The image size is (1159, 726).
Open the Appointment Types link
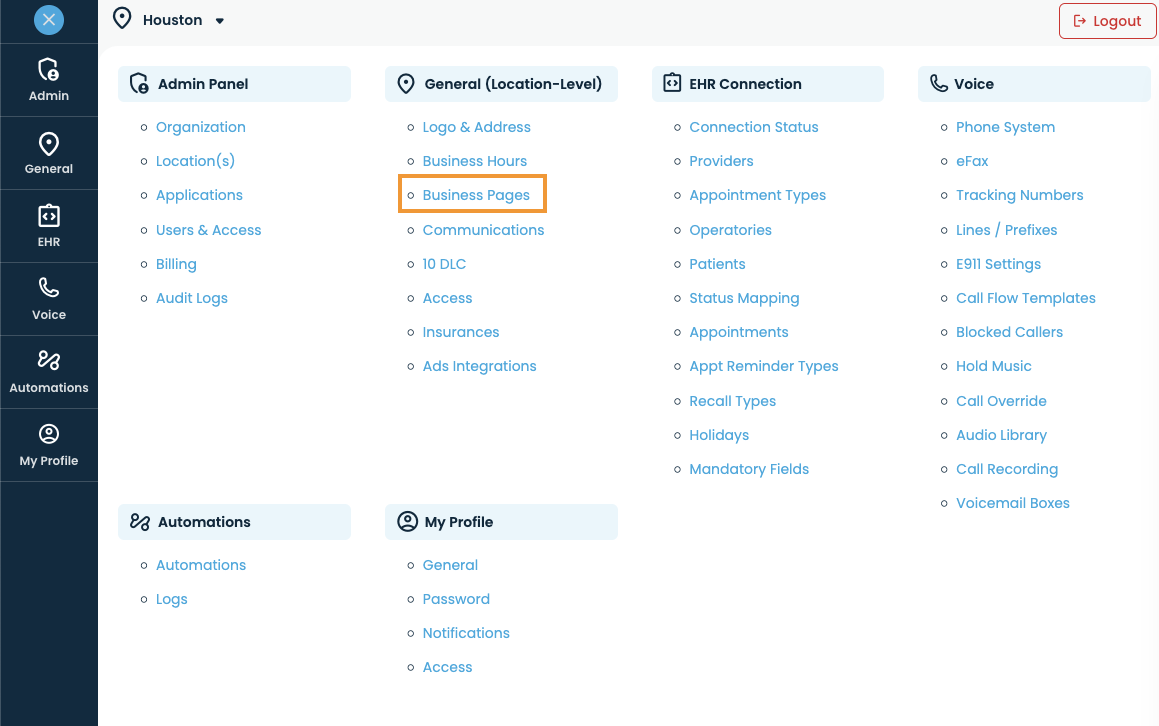pos(757,195)
